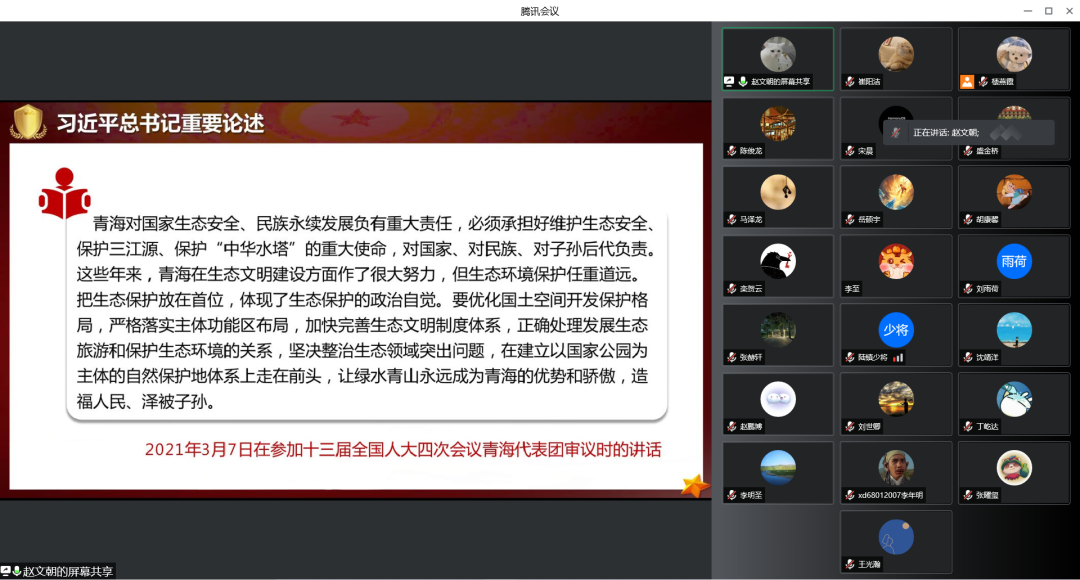Click the teddy bear avatar of 楼燕霞
The width and height of the screenshot is (1080, 580).
pos(1014,54)
